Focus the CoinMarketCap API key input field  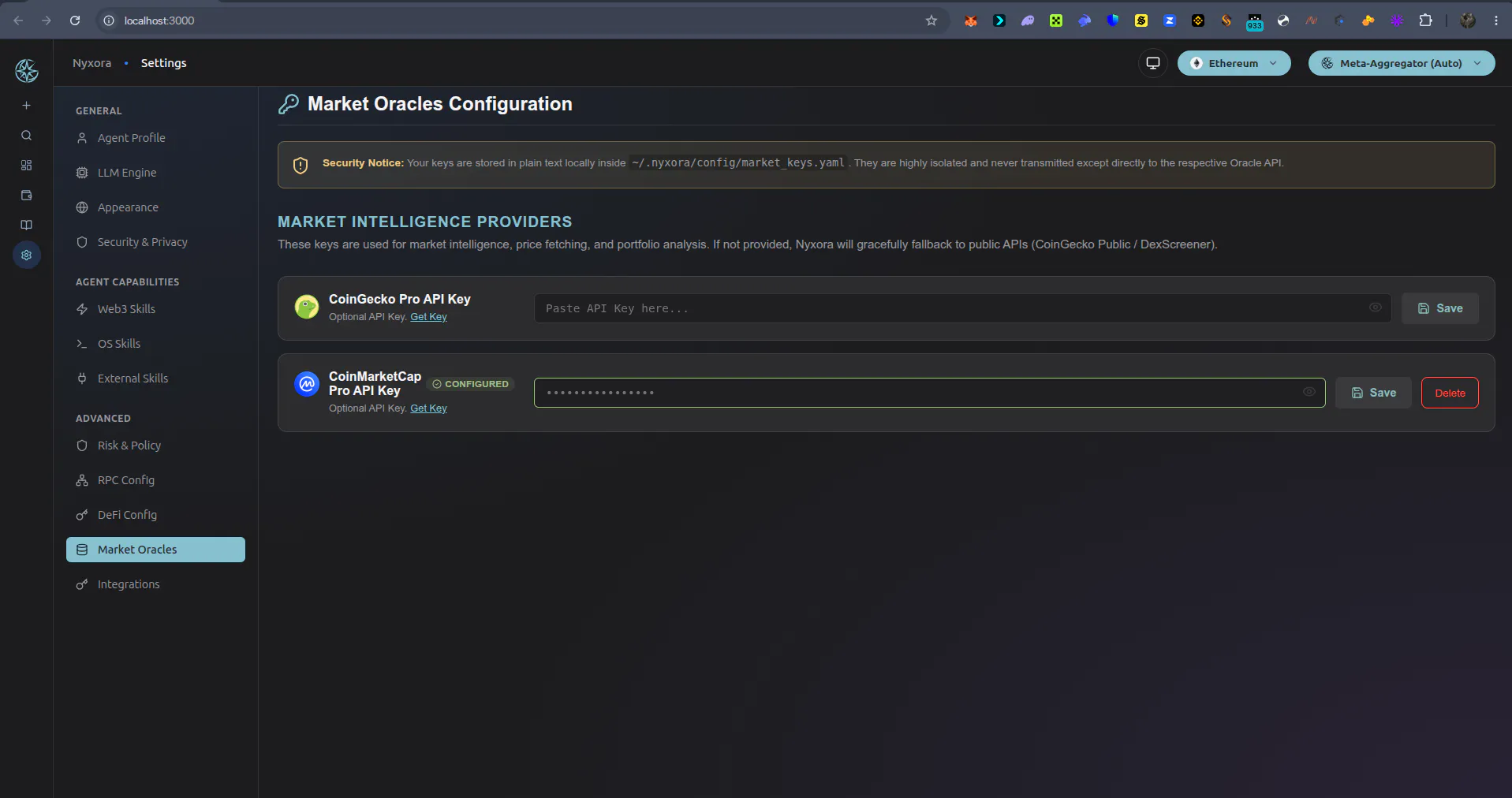(929, 393)
